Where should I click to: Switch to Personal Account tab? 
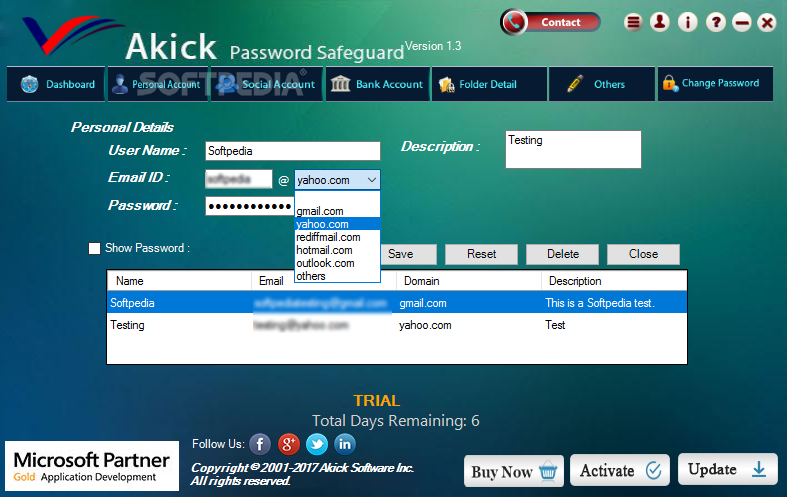(x=158, y=84)
